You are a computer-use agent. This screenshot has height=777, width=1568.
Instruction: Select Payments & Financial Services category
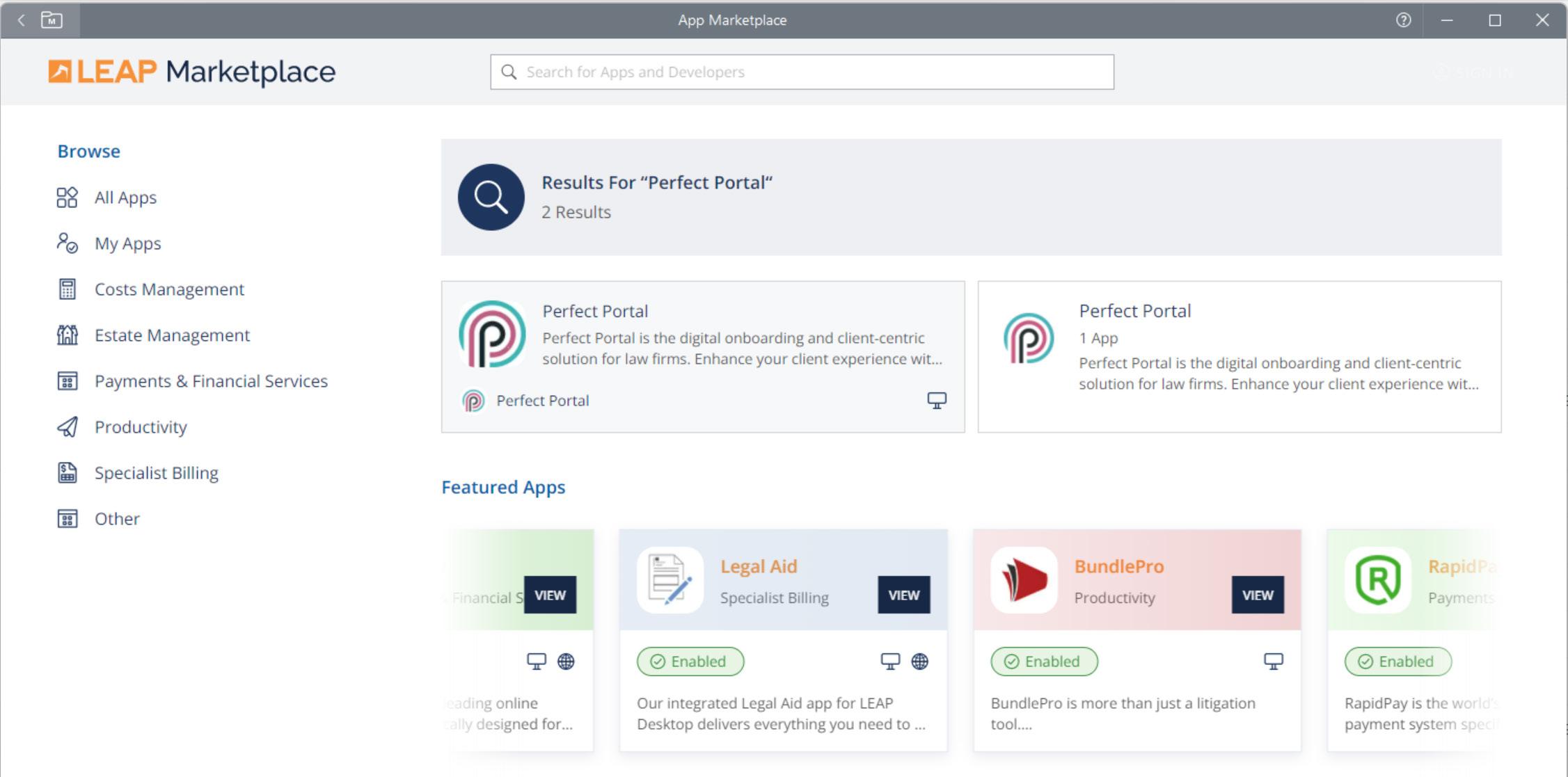click(x=212, y=381)
